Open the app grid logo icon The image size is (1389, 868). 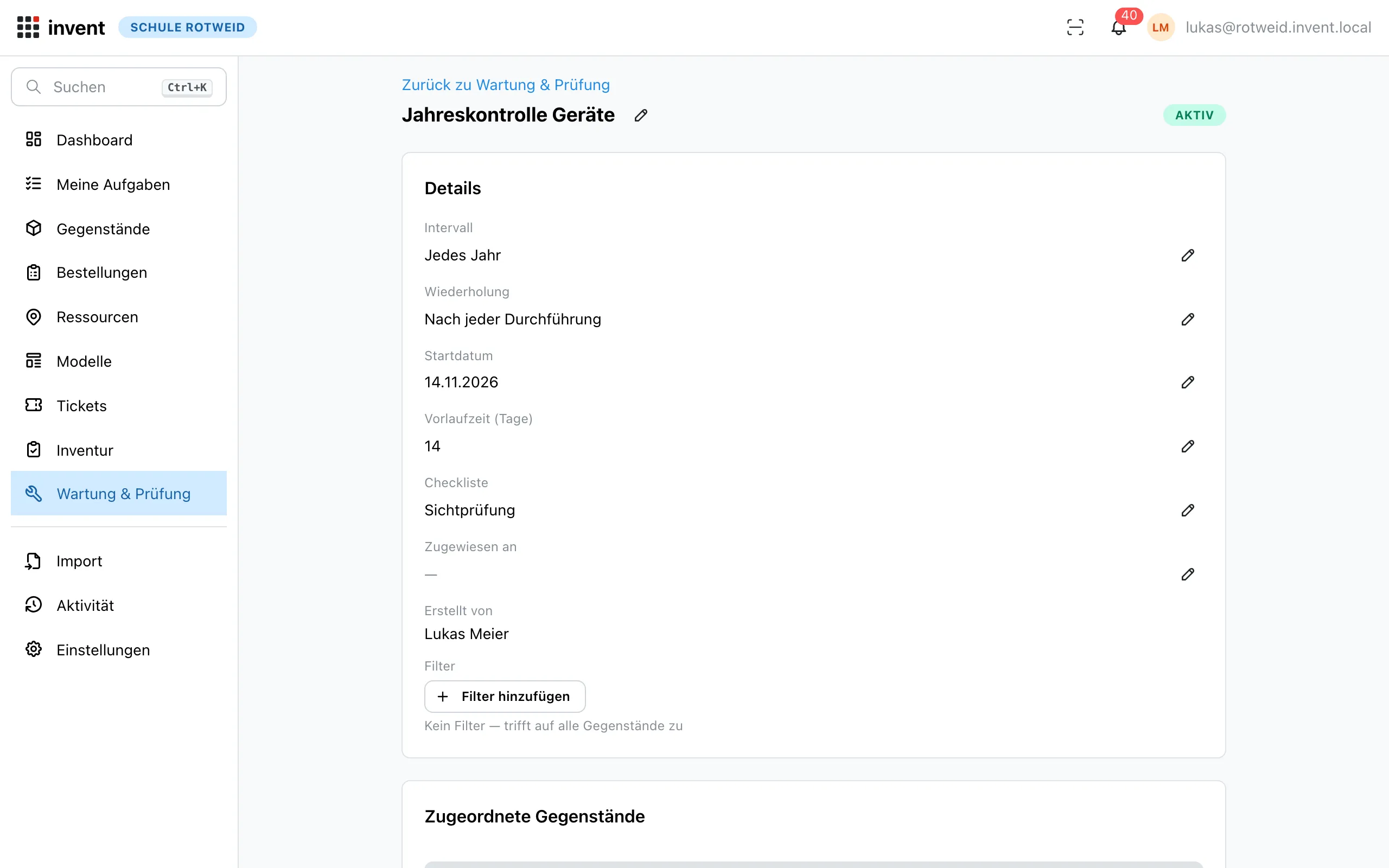pyautogui.click(x=28, y=28)
